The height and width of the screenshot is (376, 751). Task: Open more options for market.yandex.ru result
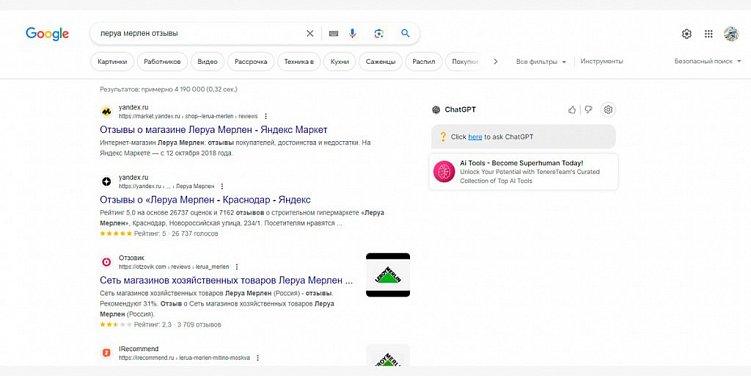click(266, 116)
